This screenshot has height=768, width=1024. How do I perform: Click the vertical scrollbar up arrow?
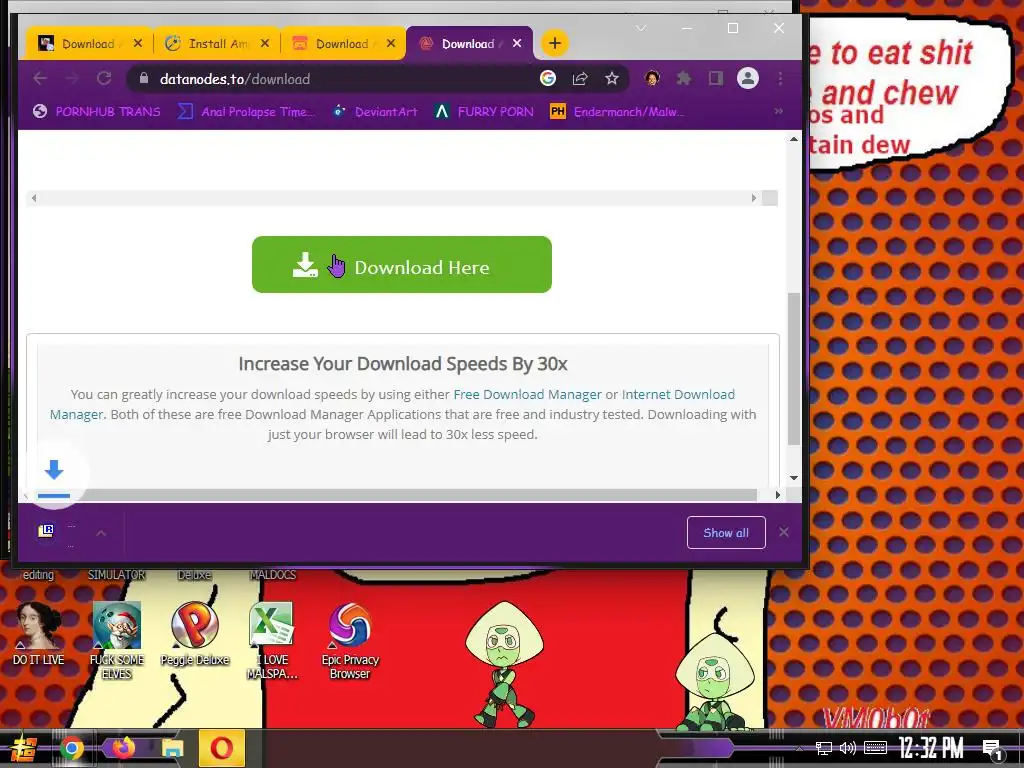[793, 139]
